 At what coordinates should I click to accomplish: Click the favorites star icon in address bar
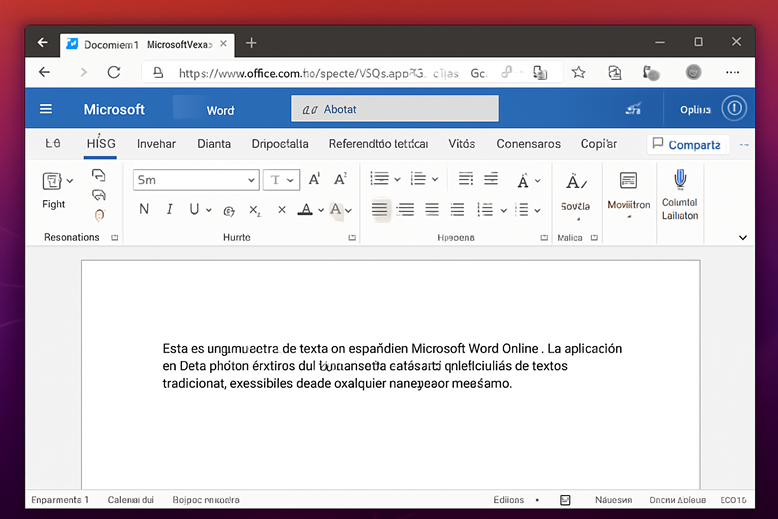[578, 72]
